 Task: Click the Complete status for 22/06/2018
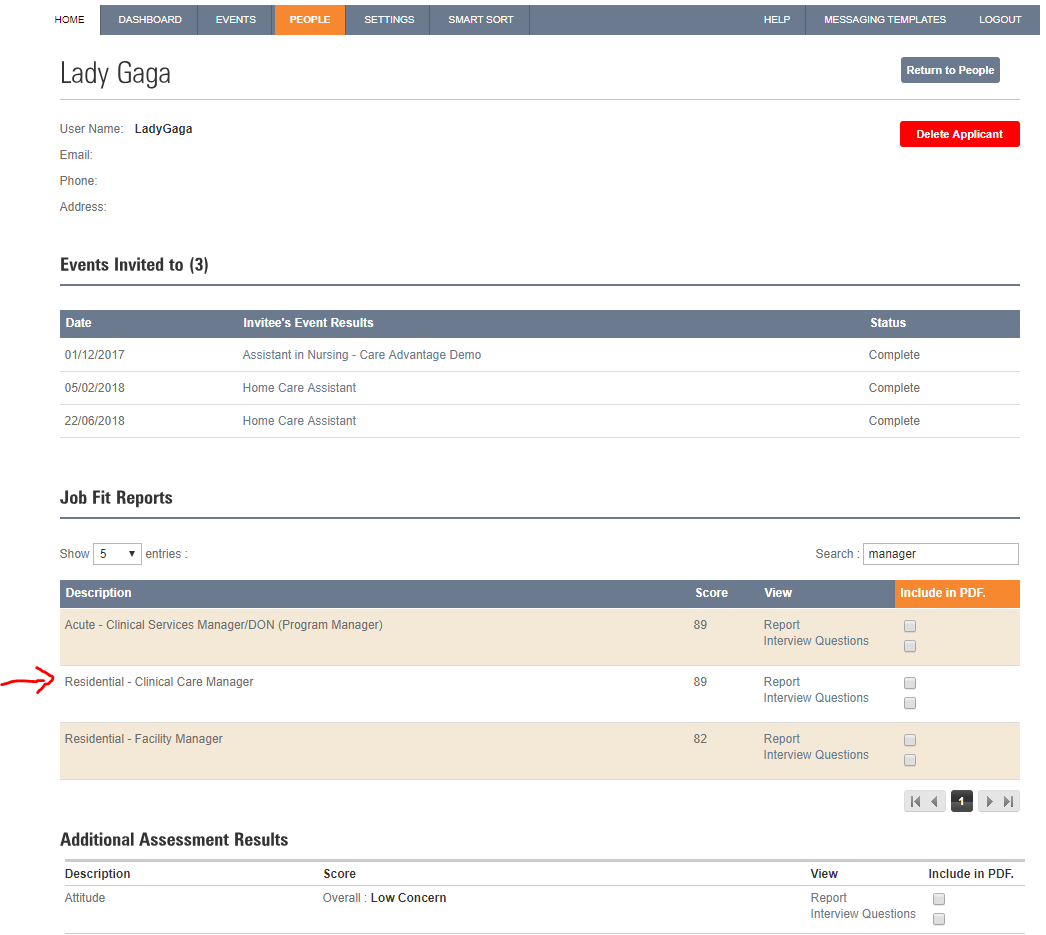(894, 421)
